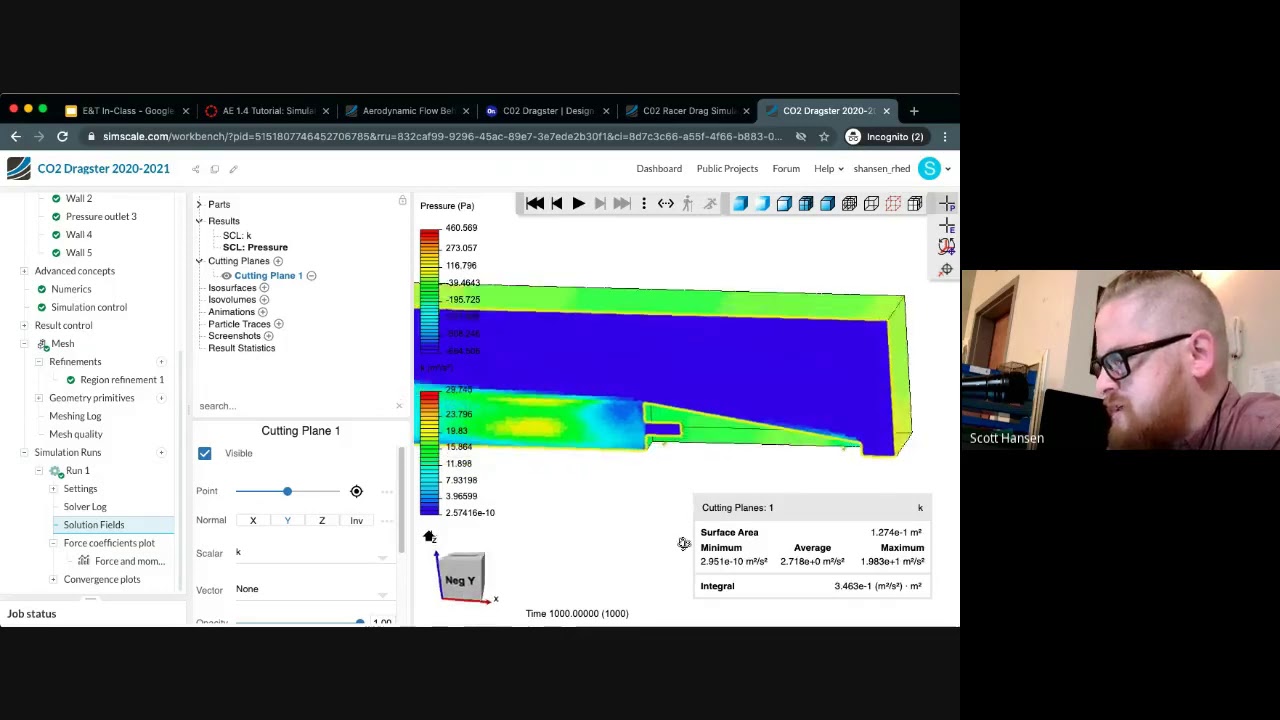Viewport: 1280px width, 720px height.
Task: Click the loop/bounce playback arrows icon
Action: [x=666, y=204]
